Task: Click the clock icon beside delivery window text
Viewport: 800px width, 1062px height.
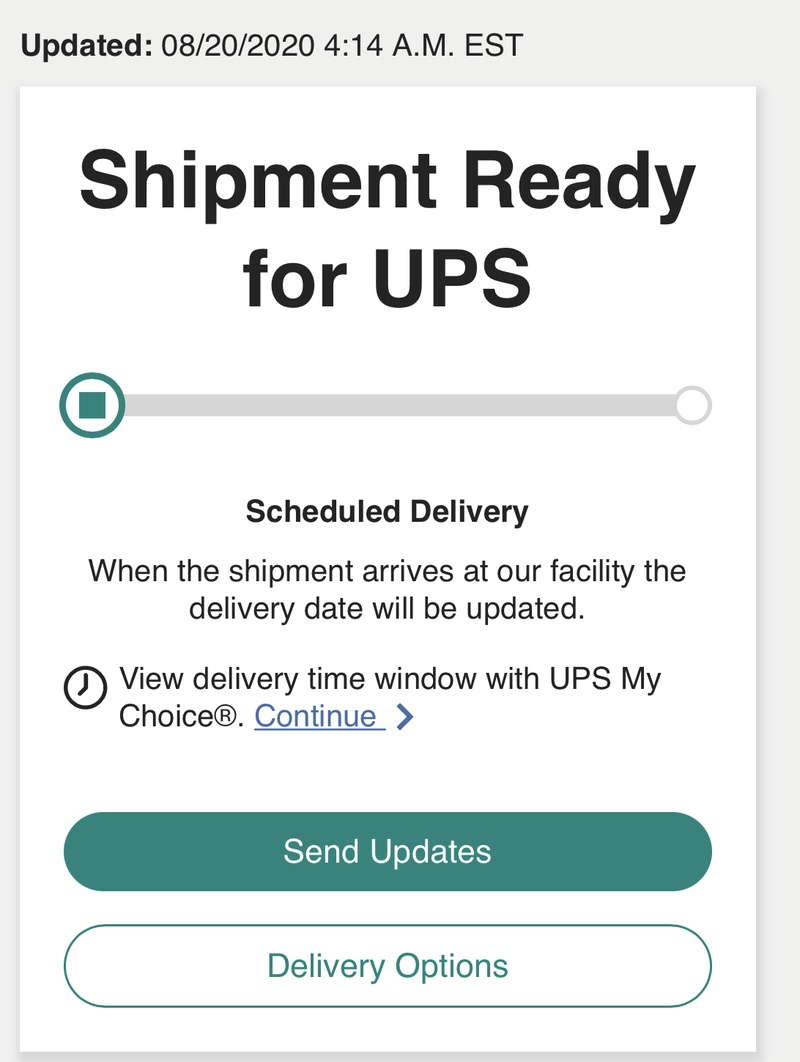Action: (84, 687)
